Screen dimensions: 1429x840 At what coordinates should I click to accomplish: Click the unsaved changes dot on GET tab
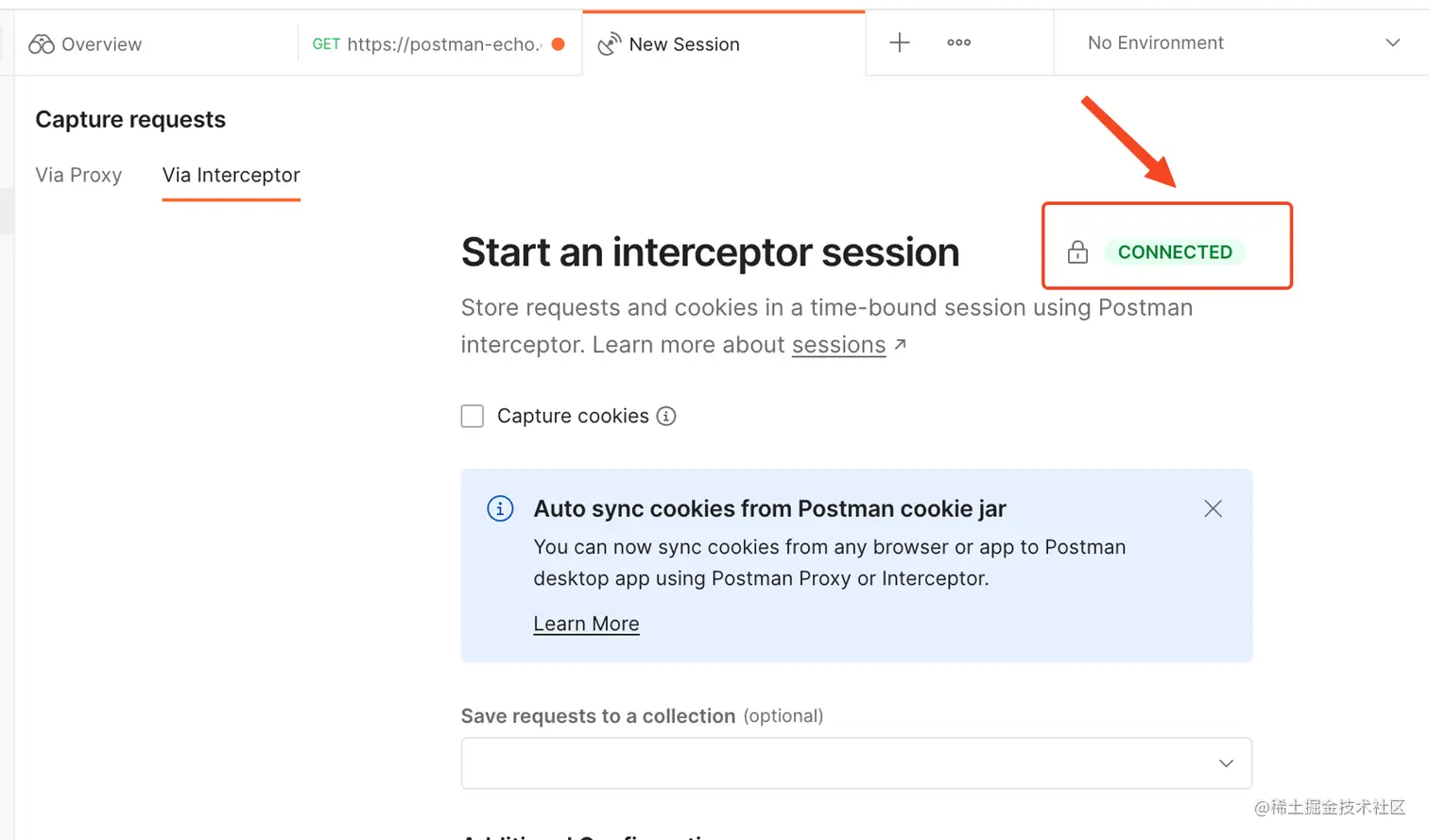click(x=558, y=43)
